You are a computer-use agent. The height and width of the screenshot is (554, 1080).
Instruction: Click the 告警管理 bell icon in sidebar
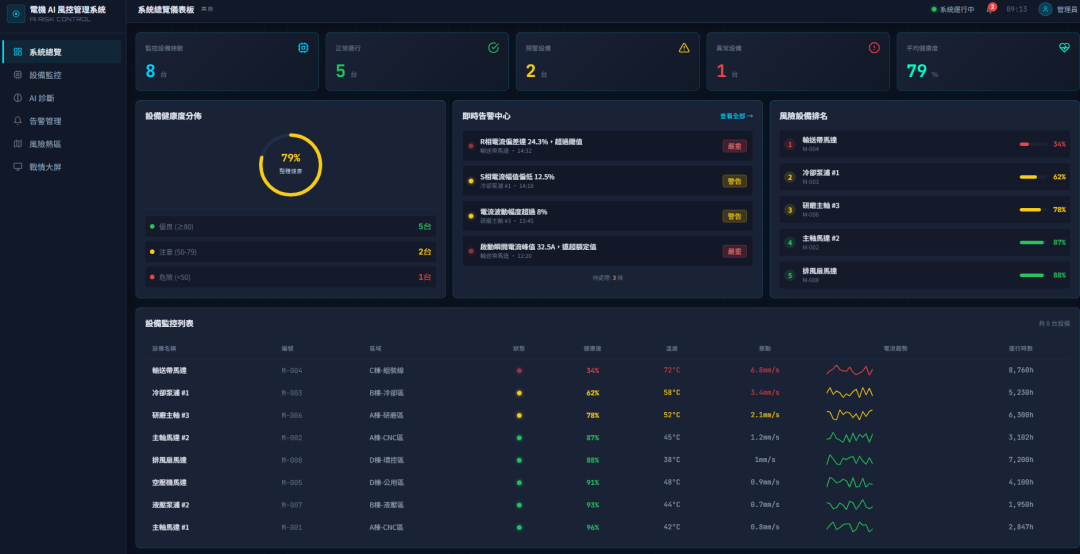coord(18,121)
